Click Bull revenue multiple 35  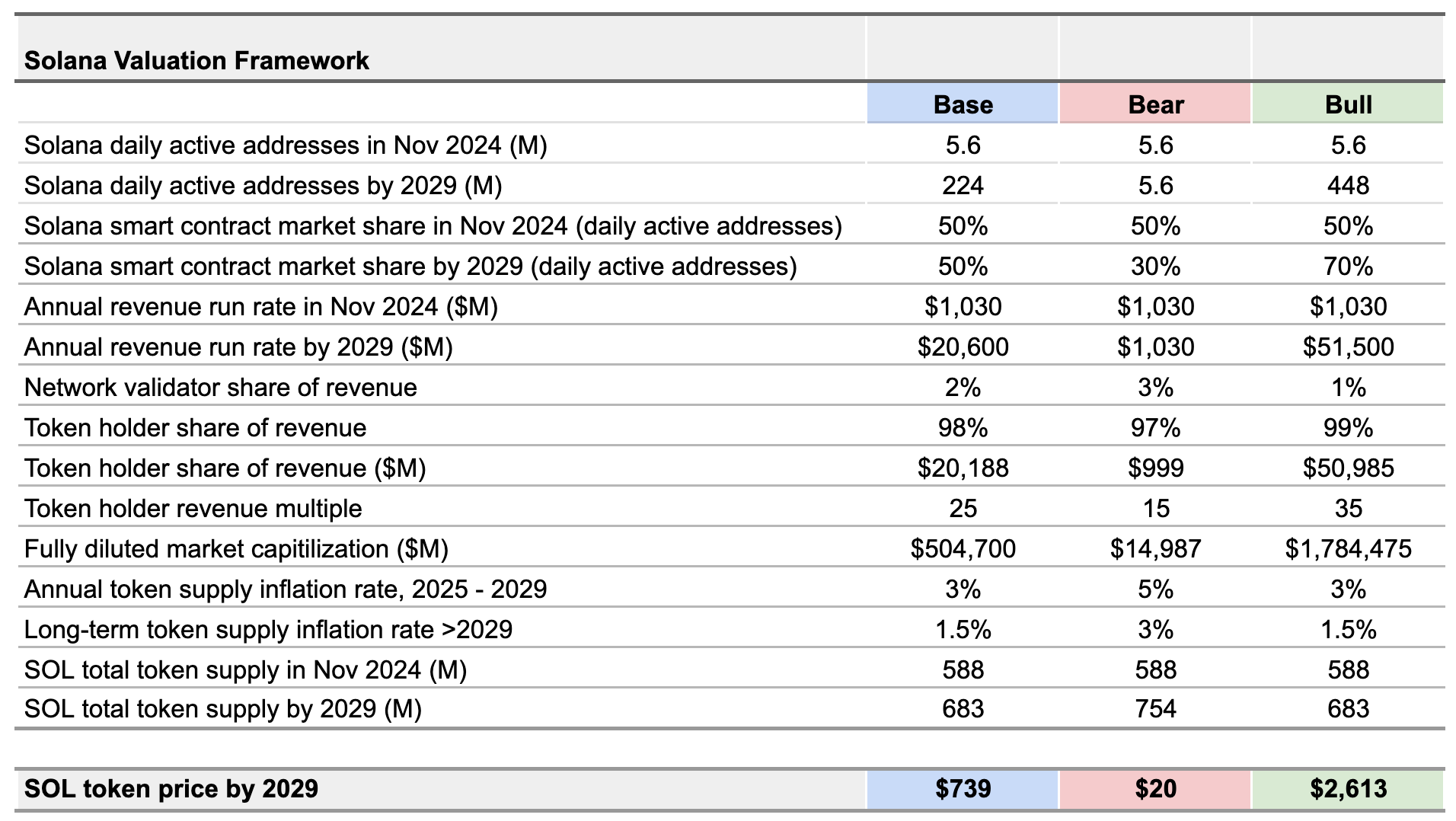click(x=1348, y=508)
